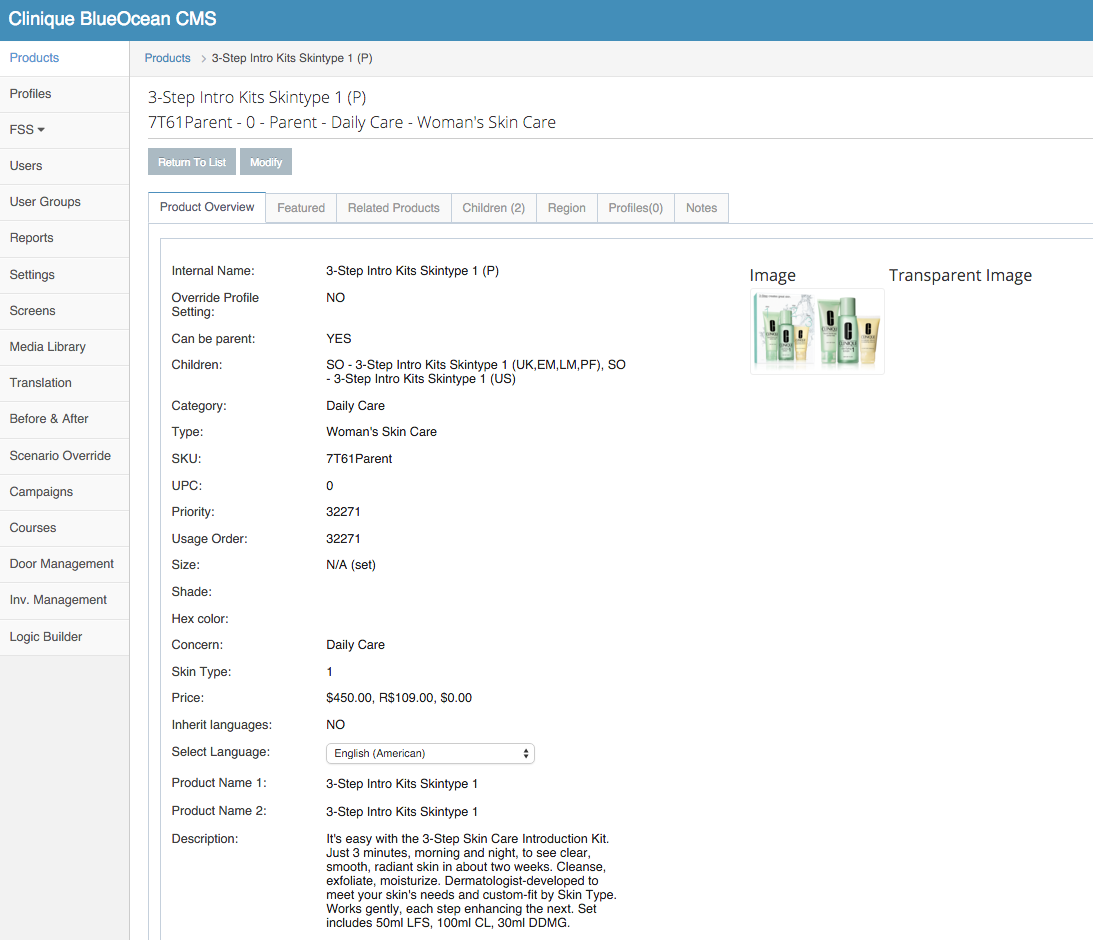Open the Notes tab

point(701,208)
